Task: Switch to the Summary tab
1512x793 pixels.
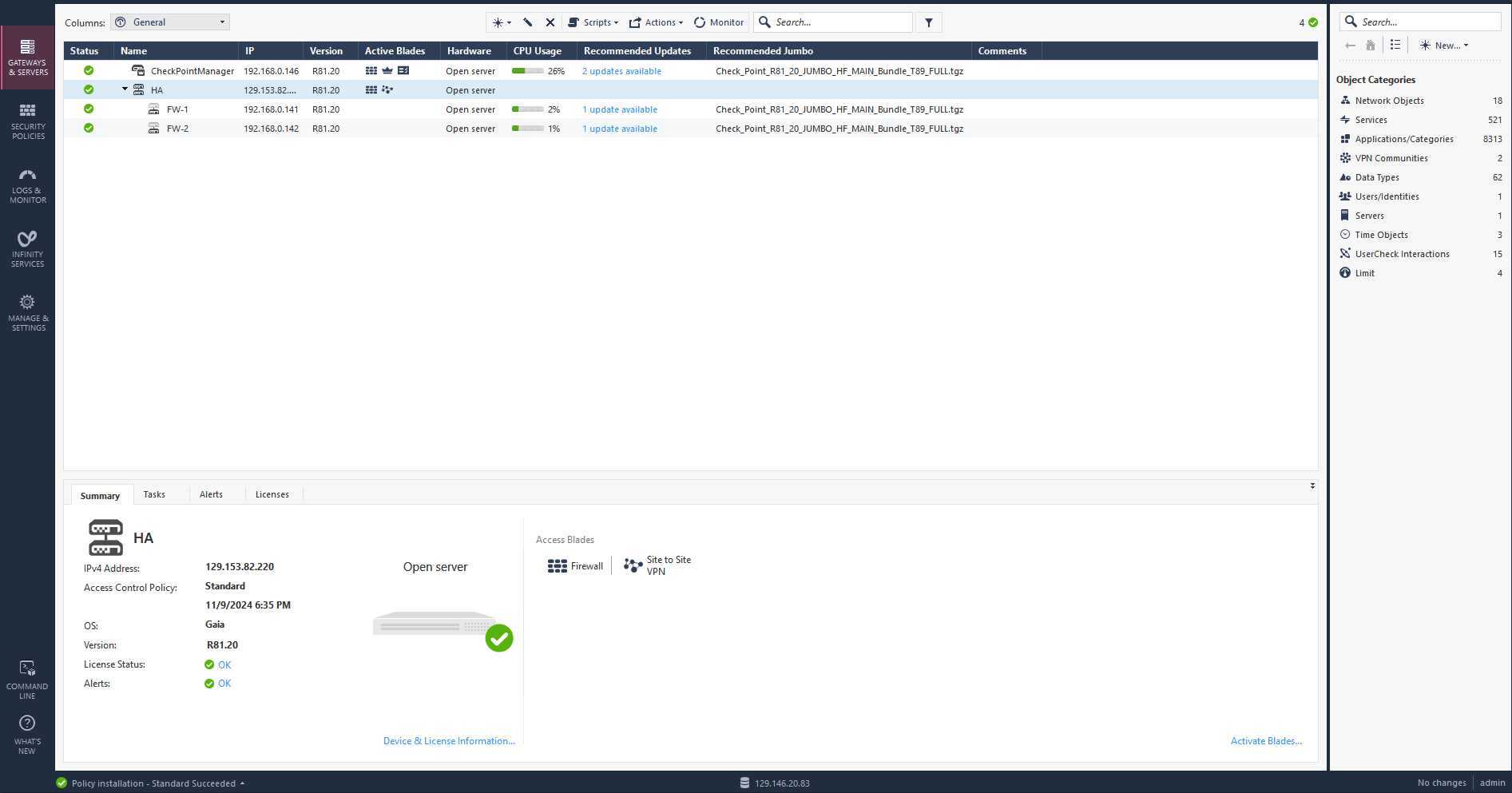Action: pyautogui.click(x=100, y=495)
